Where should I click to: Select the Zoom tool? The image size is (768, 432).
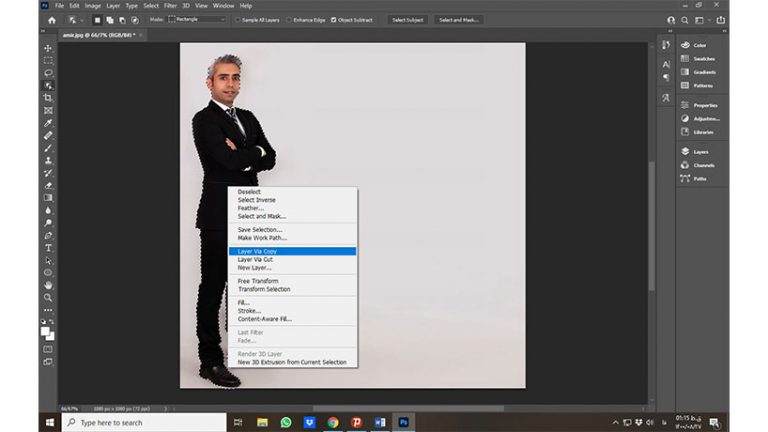[48, 297]
